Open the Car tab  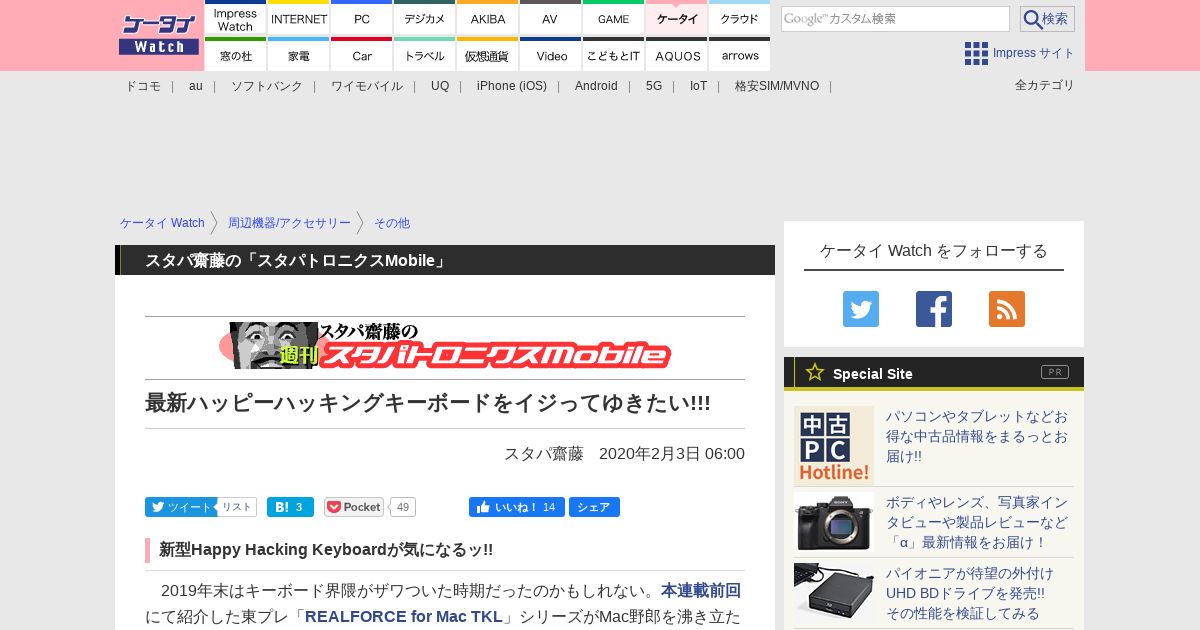coord(361,54)
